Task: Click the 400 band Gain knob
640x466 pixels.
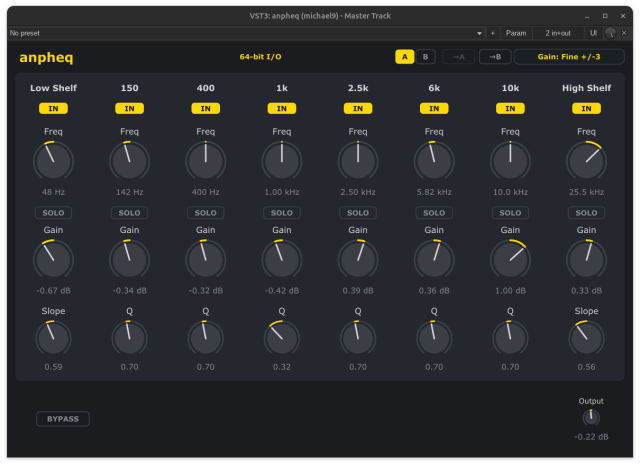Action: click(206, 260)
